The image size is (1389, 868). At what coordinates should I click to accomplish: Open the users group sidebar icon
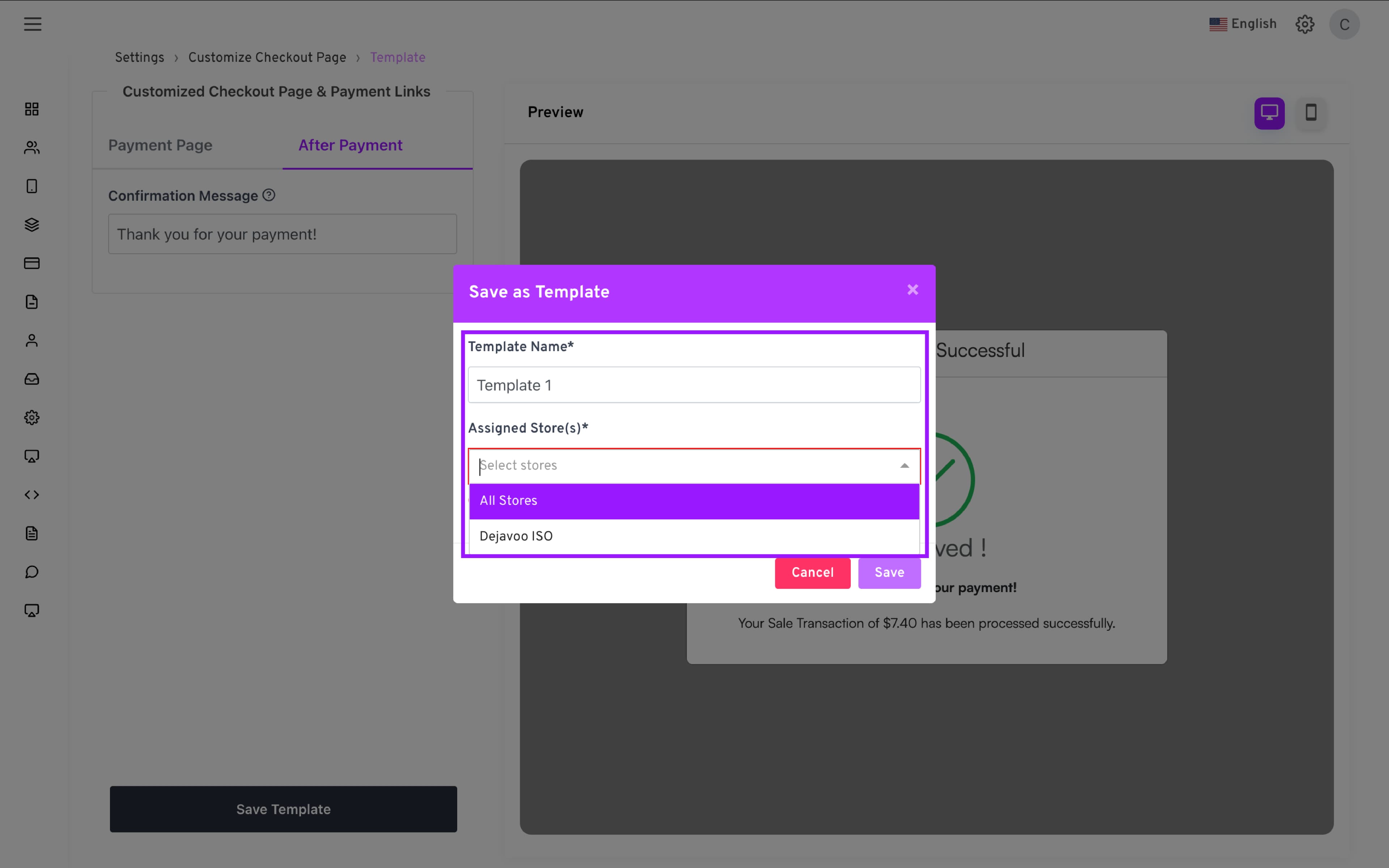tap(31, 148)
